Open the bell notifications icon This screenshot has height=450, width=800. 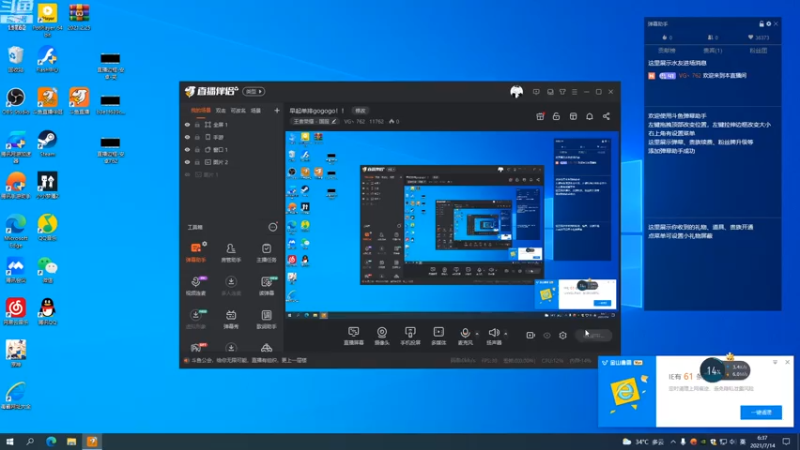pyautogui.click(x=589, y=116)
